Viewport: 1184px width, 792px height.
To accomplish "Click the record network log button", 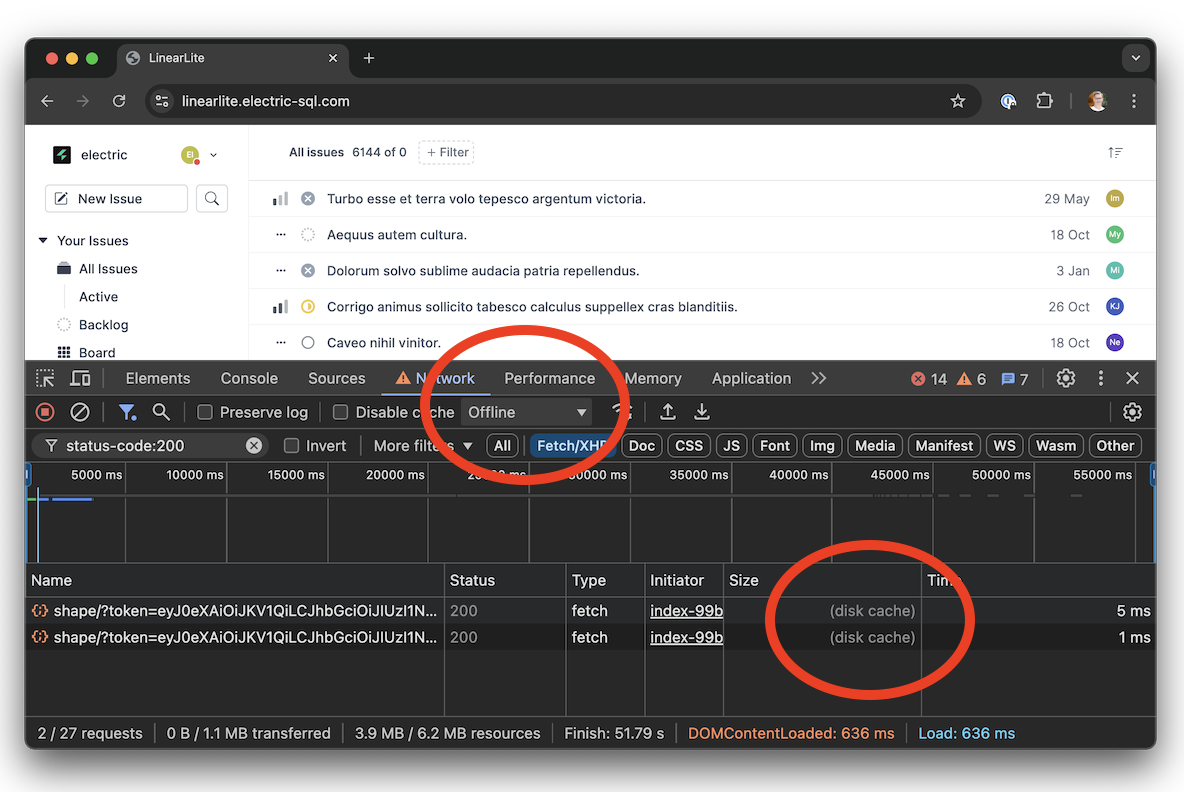I will [45, 412].
